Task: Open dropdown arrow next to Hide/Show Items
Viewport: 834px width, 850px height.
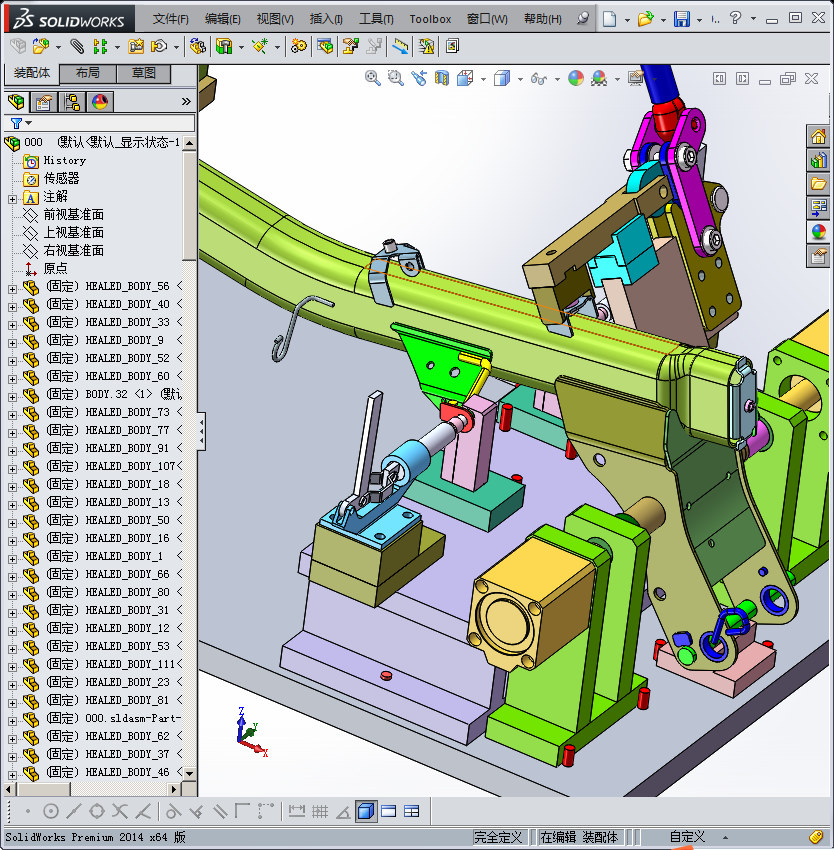Action: 557,79
